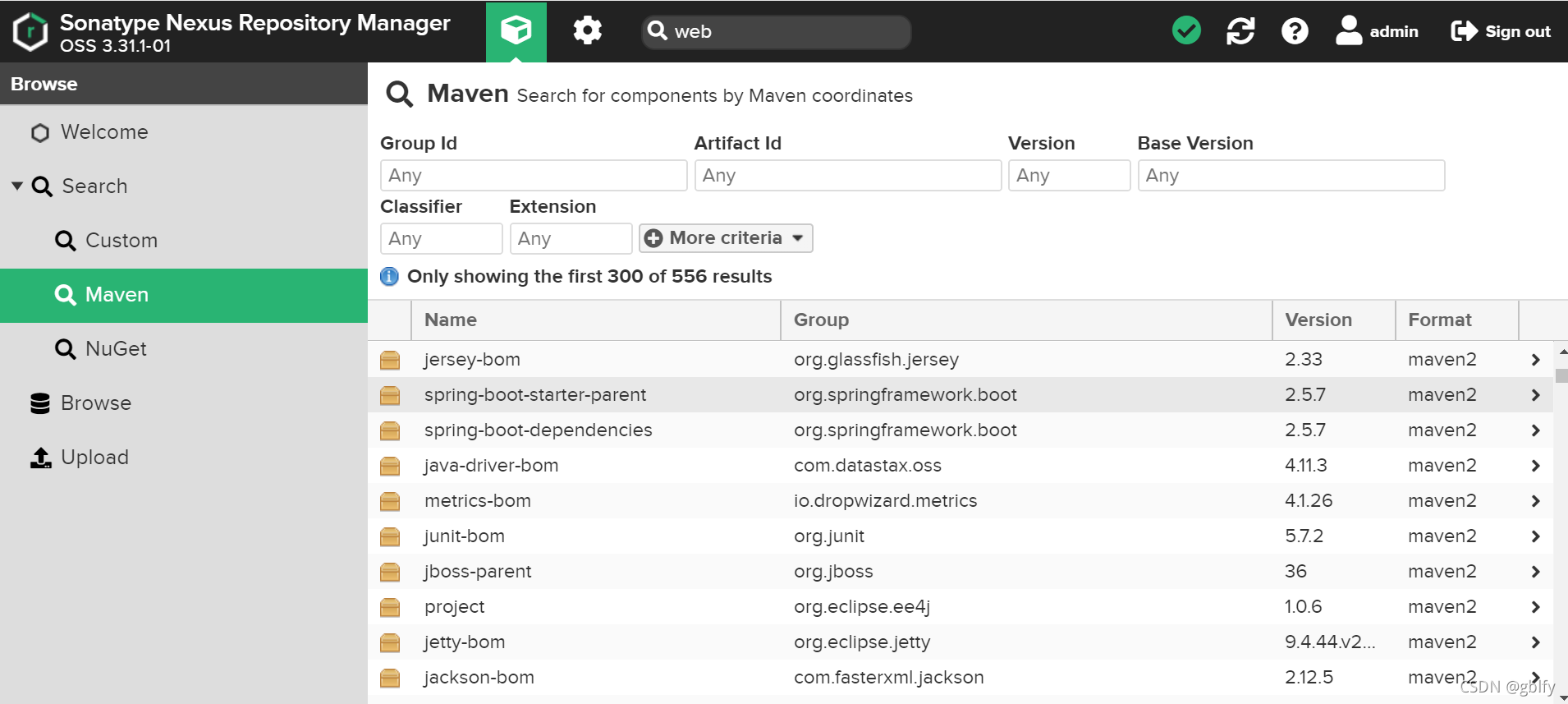The width and height of the screenshot is (1568, 704).
Task: Sort by the Format column header
Action: point(1457,320)
